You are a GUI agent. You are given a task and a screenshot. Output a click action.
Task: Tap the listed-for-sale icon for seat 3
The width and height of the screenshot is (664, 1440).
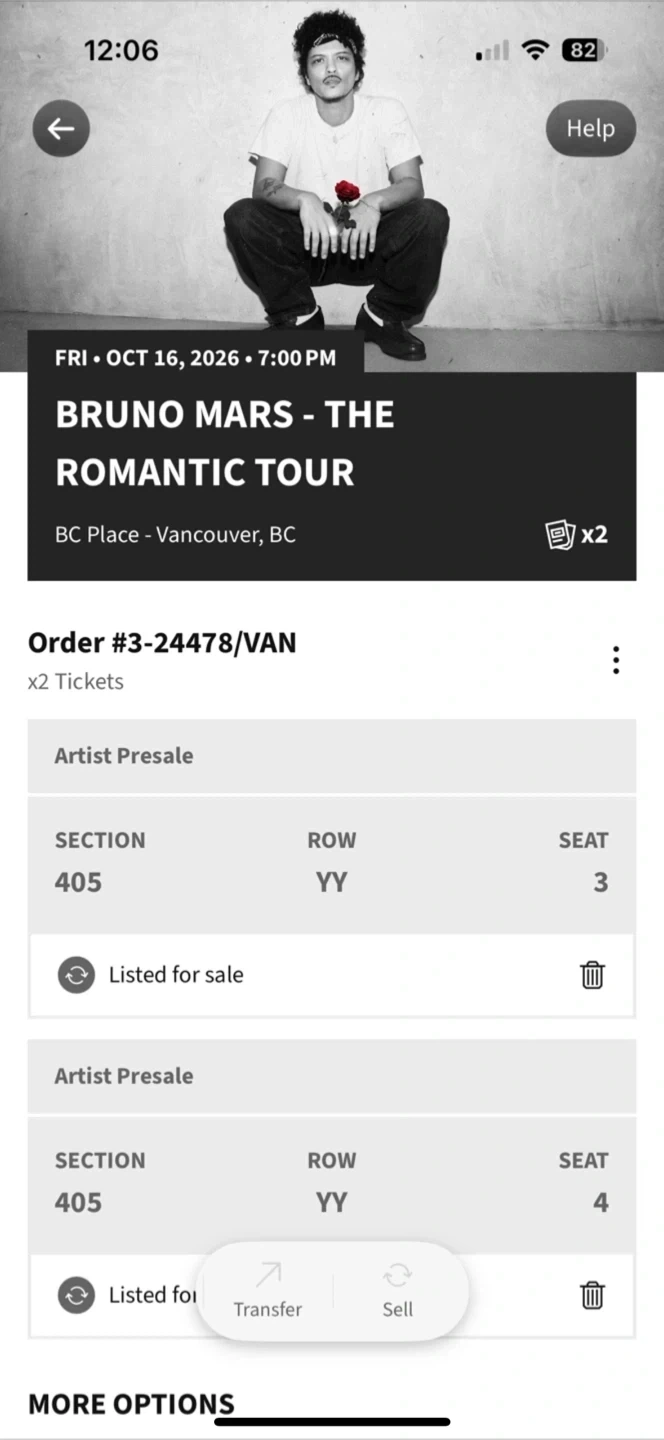(x=76, y=975)
